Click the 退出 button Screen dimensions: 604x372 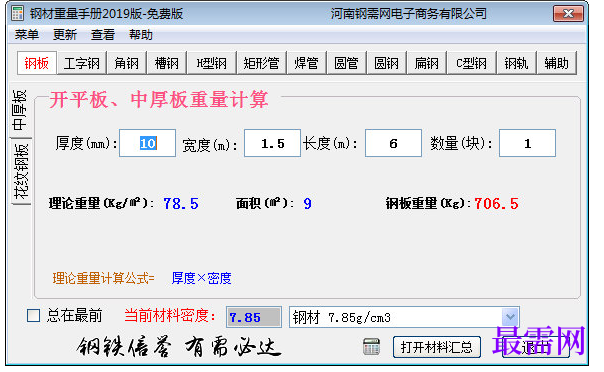point(535,347)
